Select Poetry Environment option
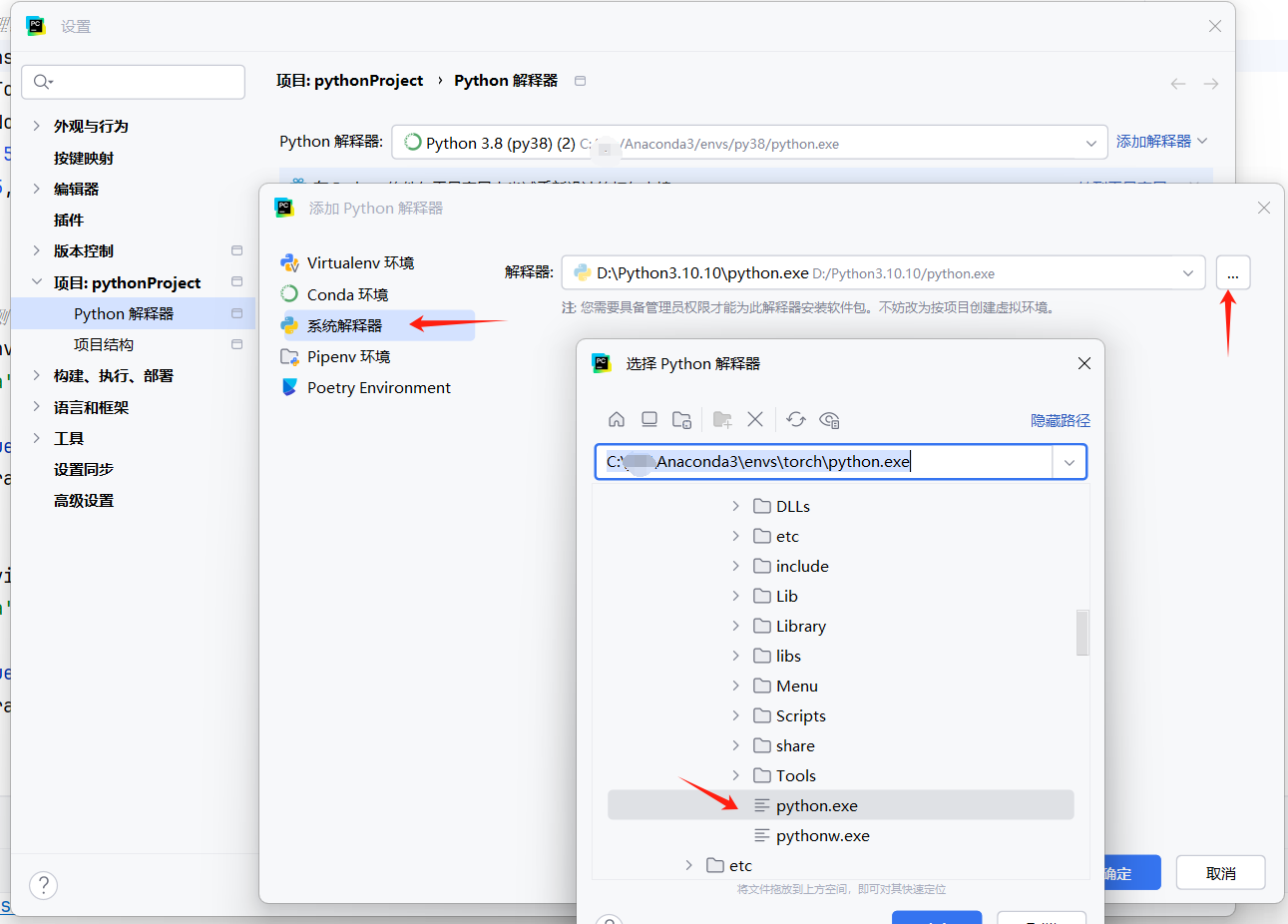Viewport: 1288px width, 924px height. click(x=377, y=387)
